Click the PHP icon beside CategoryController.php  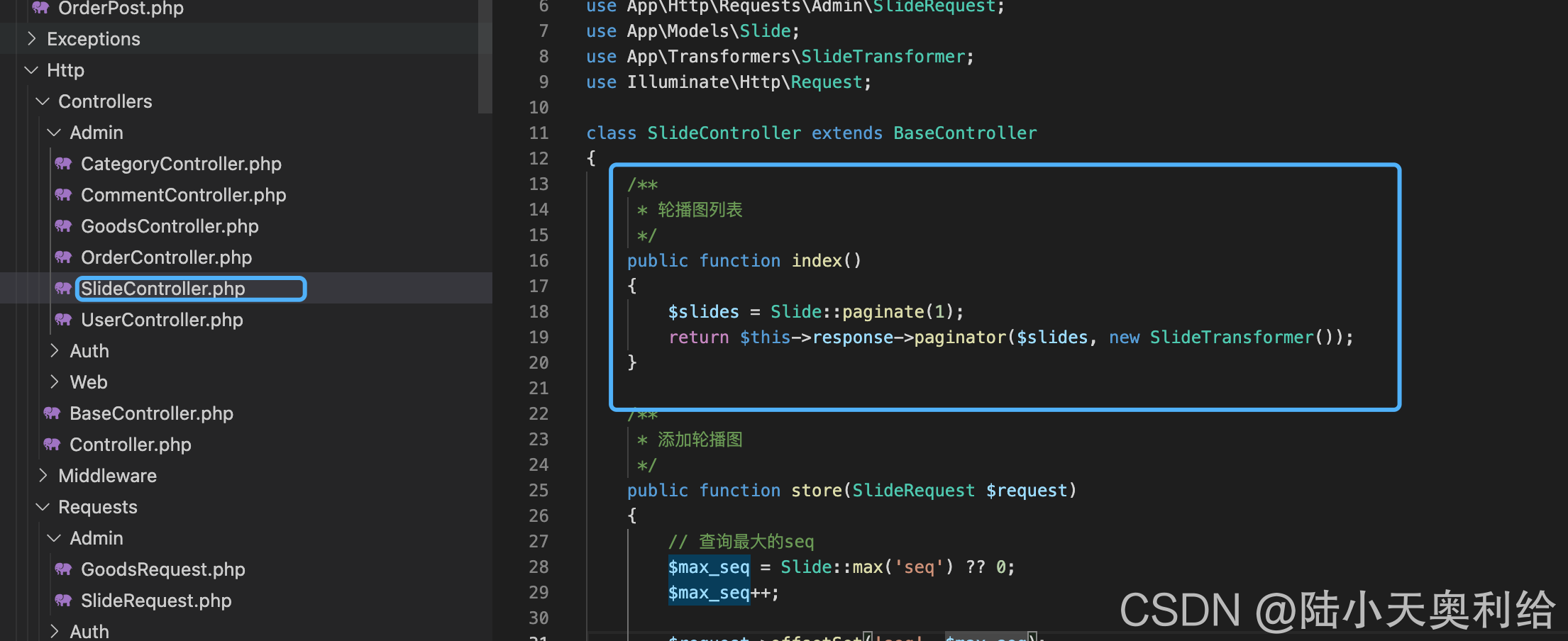pos(63,164)
